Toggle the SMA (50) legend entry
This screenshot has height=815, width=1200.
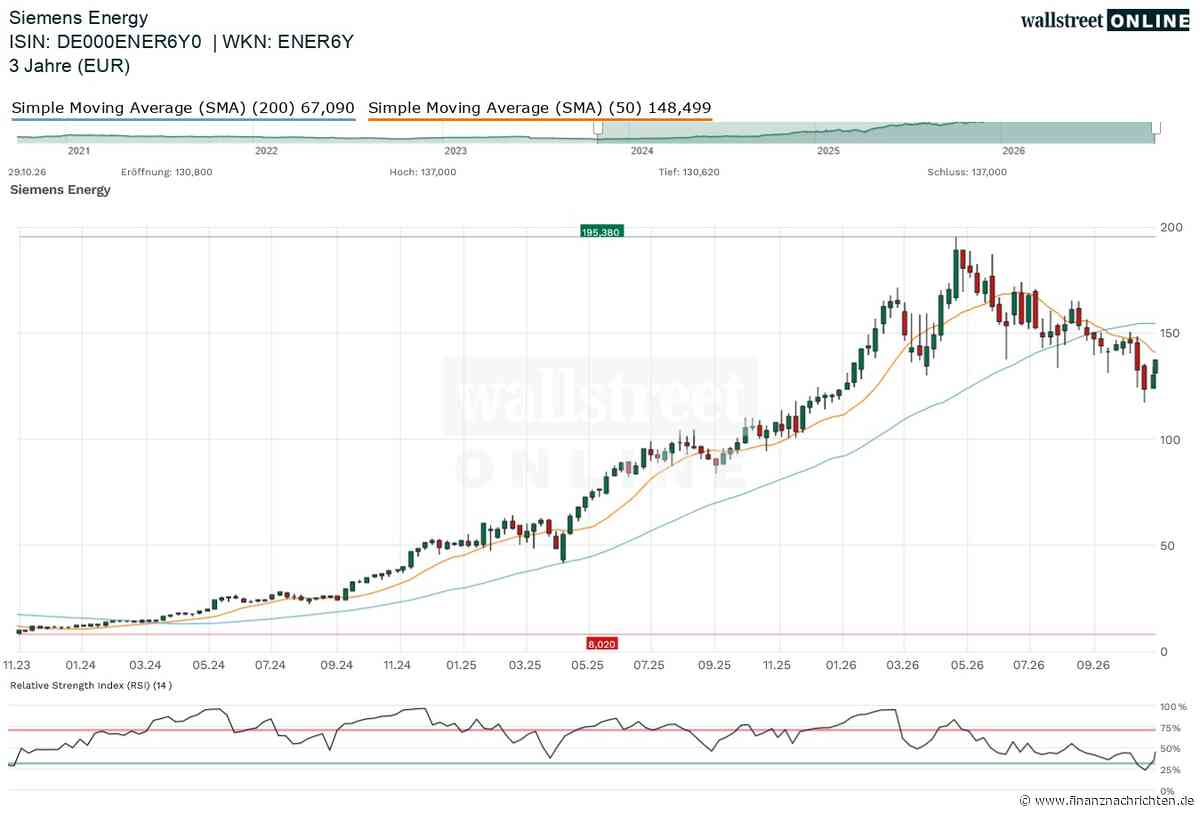point(540,107)
